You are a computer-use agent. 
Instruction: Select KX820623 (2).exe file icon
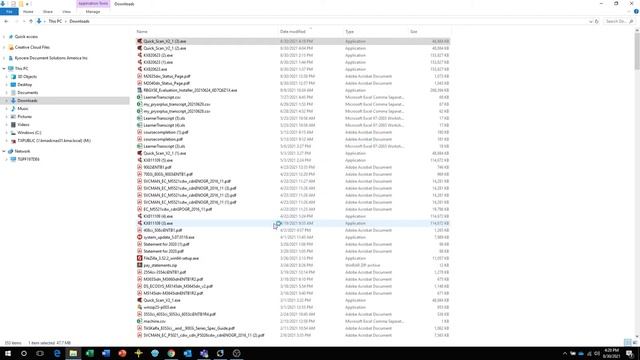139,55
